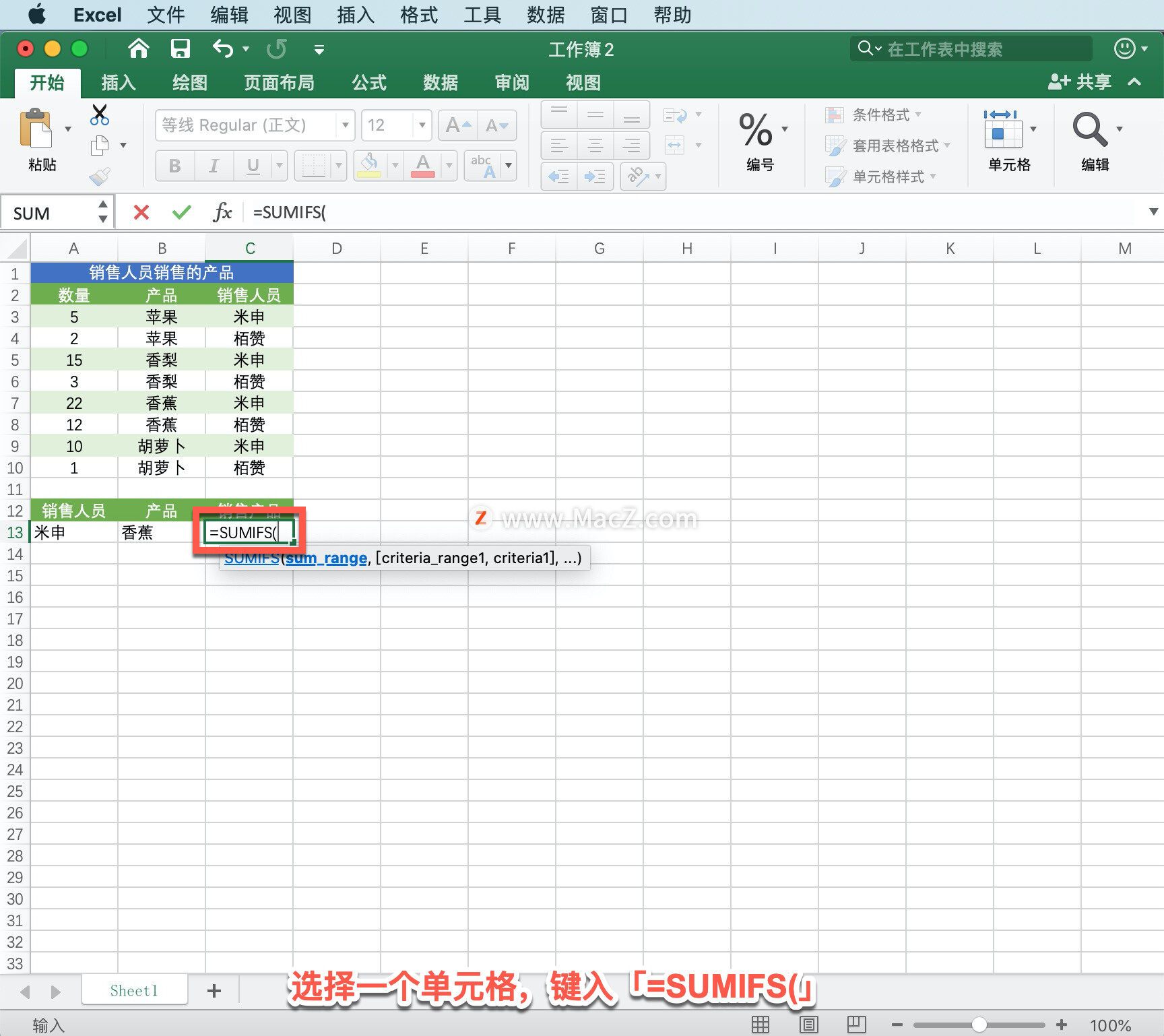The image size is (1164, 1036).
Task: Expand Conditional Formatting menu
Action: click(x=918, y=115)
